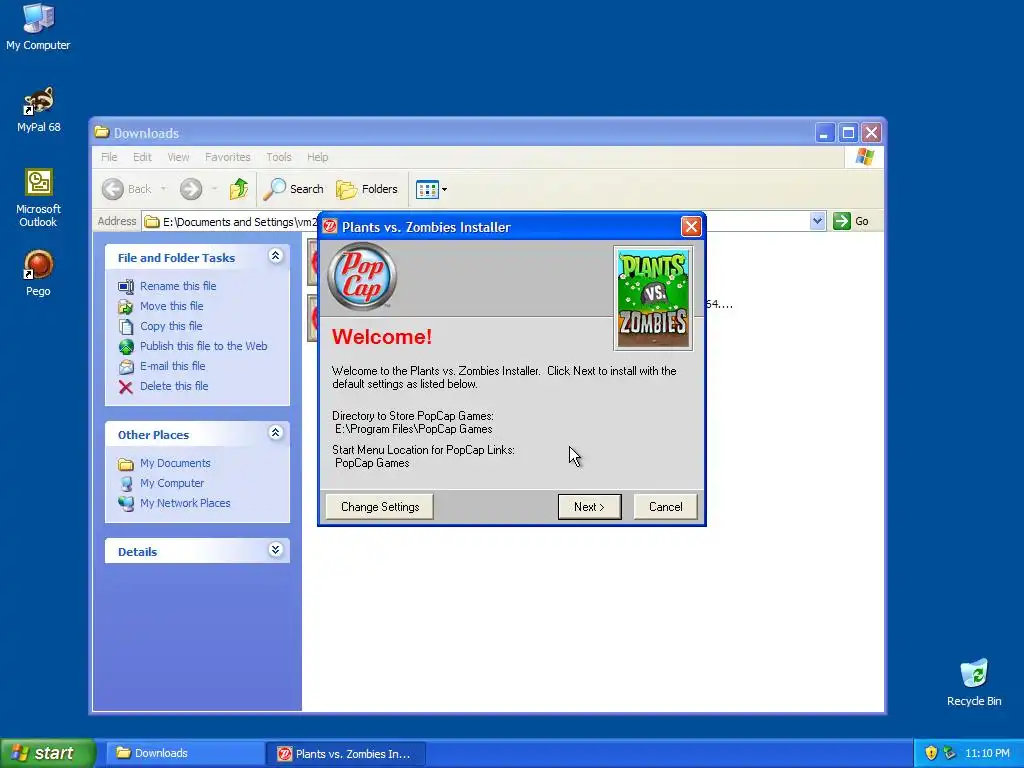
Task: Open the Help menu in Downloads window
Action: point(317,157)
